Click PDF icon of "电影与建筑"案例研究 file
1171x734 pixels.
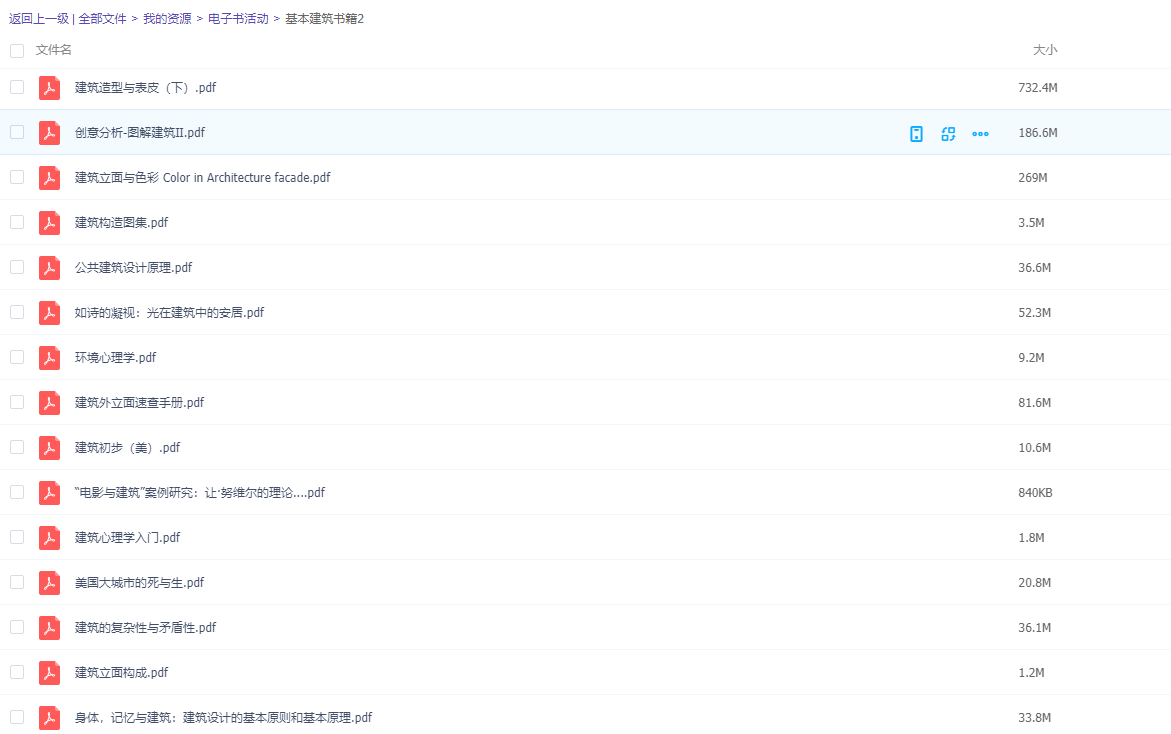pyautogui.click(x=49, y=493)
